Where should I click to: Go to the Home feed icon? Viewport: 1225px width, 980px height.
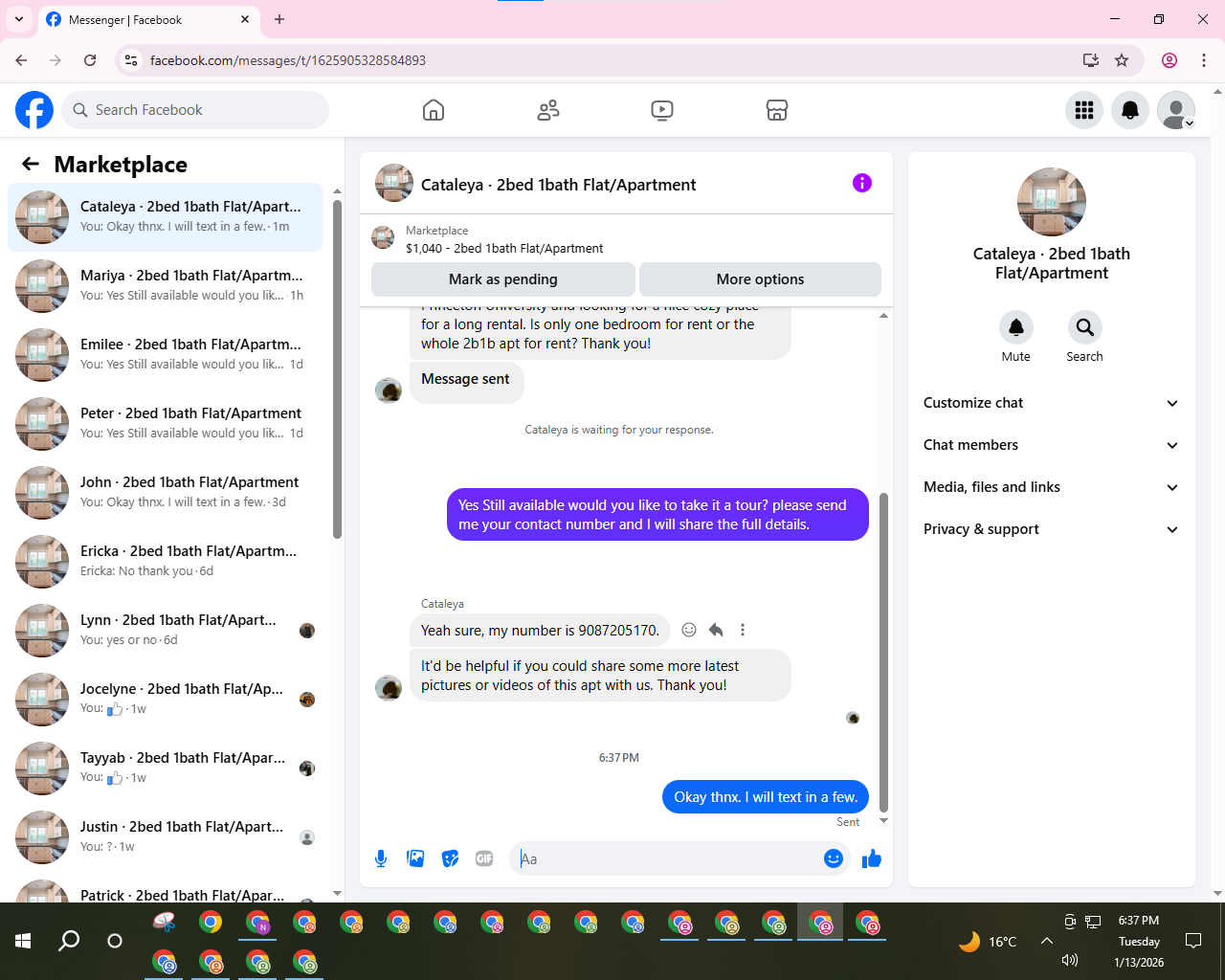pos(434,110)
